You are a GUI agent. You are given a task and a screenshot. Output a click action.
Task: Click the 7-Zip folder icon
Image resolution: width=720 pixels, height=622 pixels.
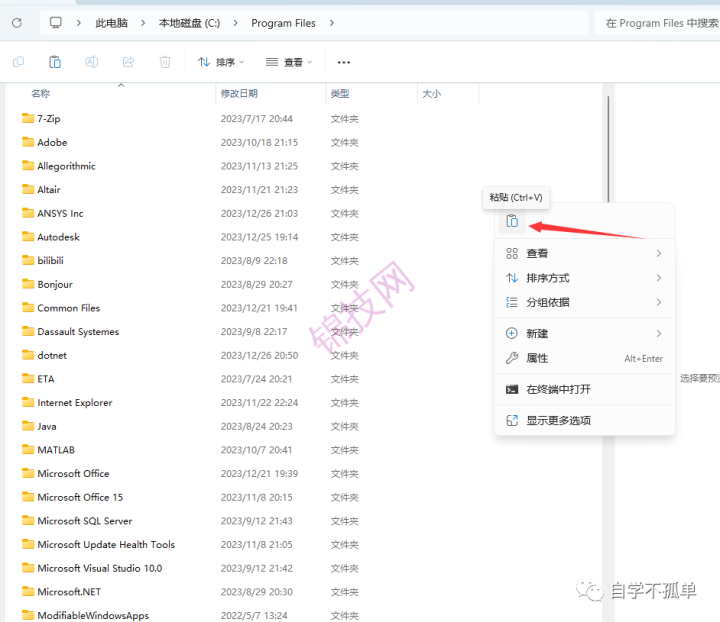click(28, 118)
